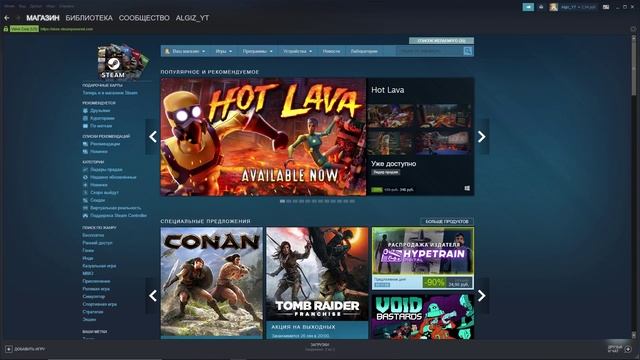This screenshot has height=360, width=640.
Task: Select the last carousel page dot
Action: [352, 201]
